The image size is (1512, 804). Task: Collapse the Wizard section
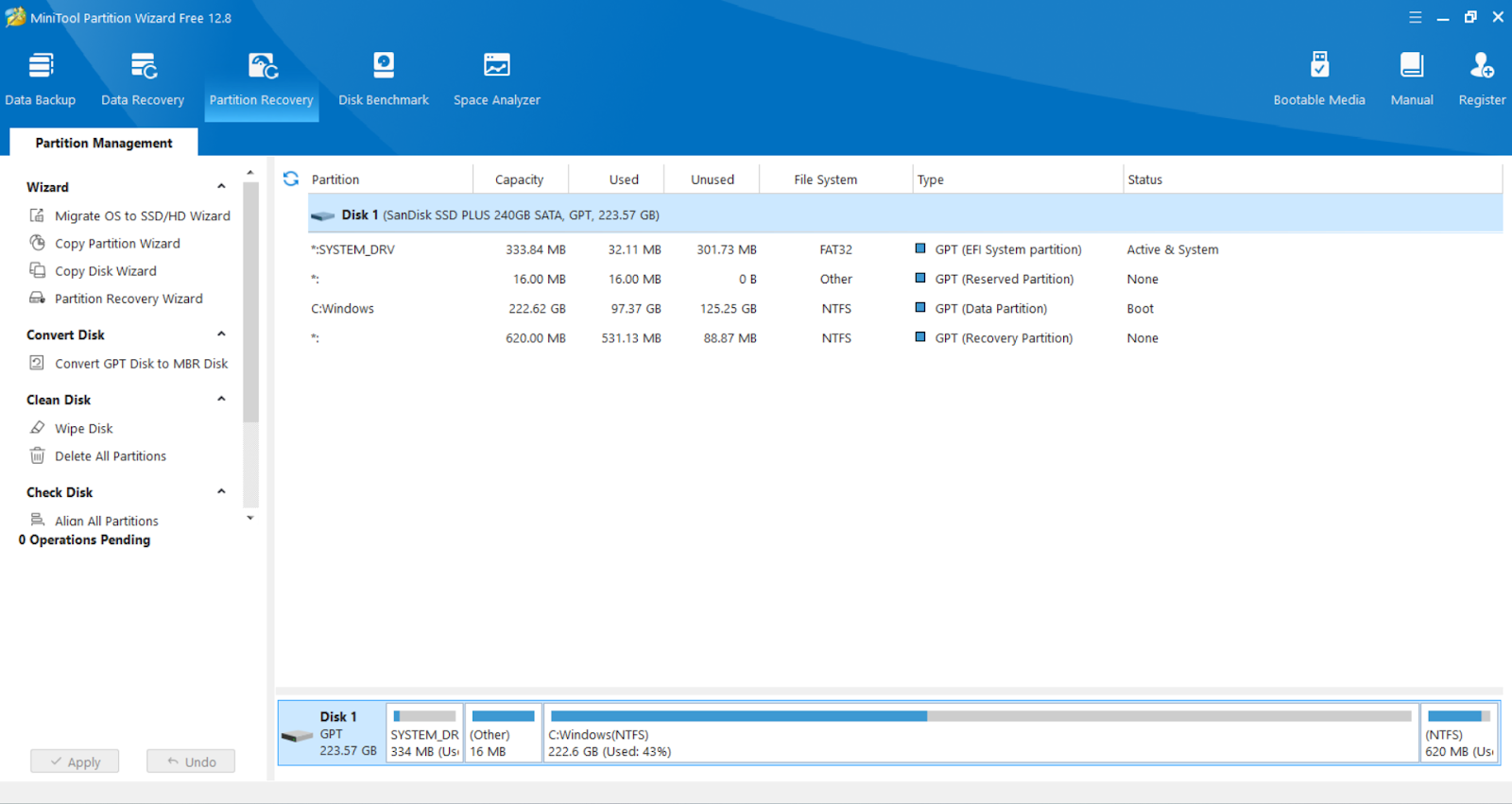[221, 187]
